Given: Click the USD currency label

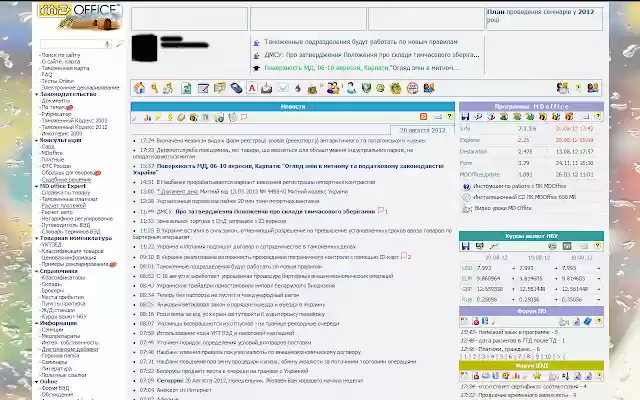Looking at the screenshot, I should pos(467,268).
